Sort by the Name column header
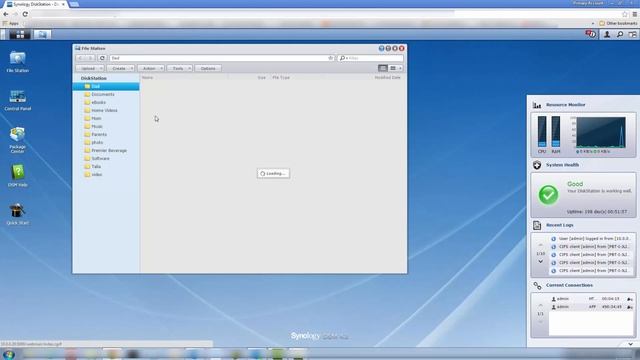640x360 pixels. 147,78
